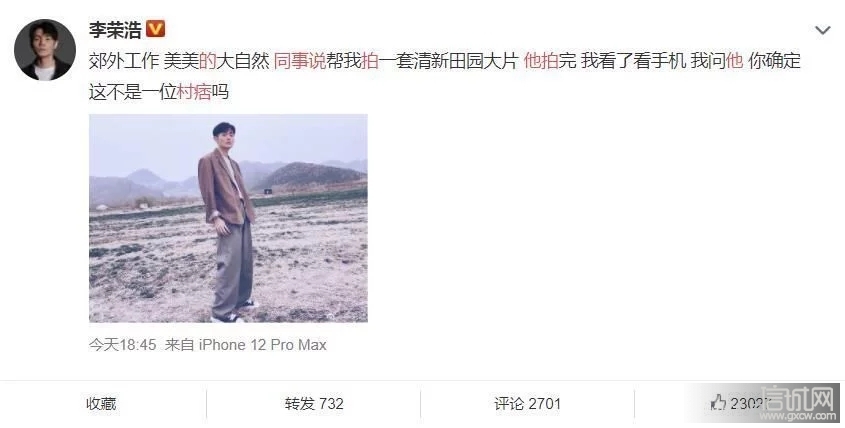
Task: Click the thumbs-up like icon
Action: coord(718,403)
